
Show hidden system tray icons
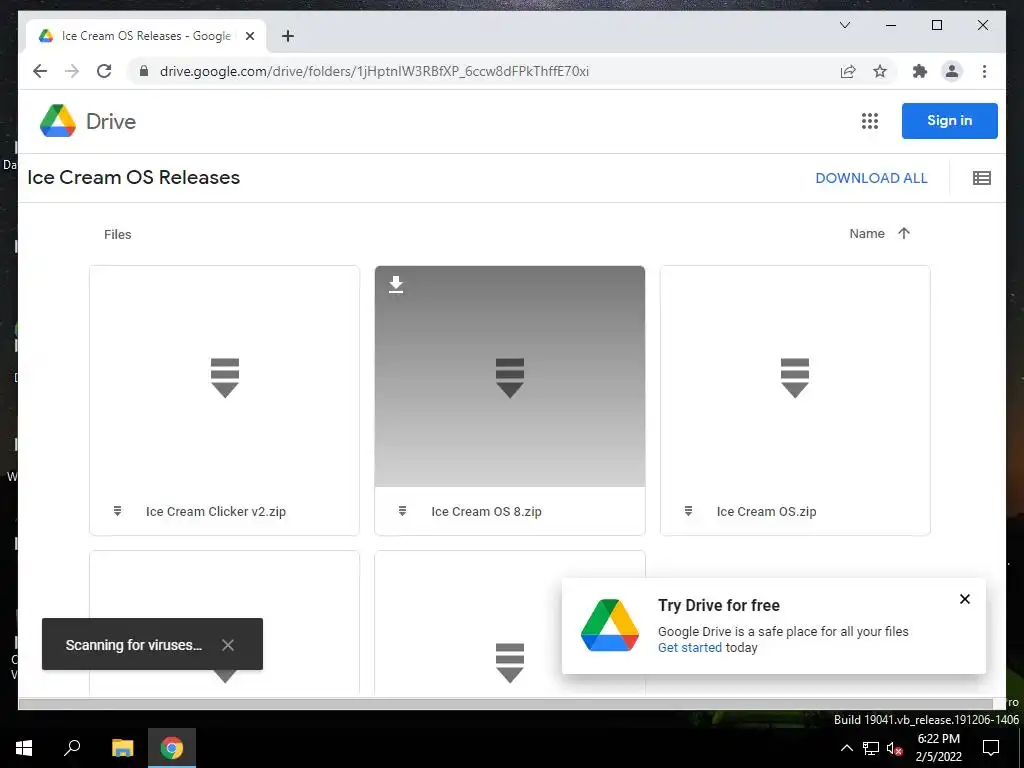(846, 748)
